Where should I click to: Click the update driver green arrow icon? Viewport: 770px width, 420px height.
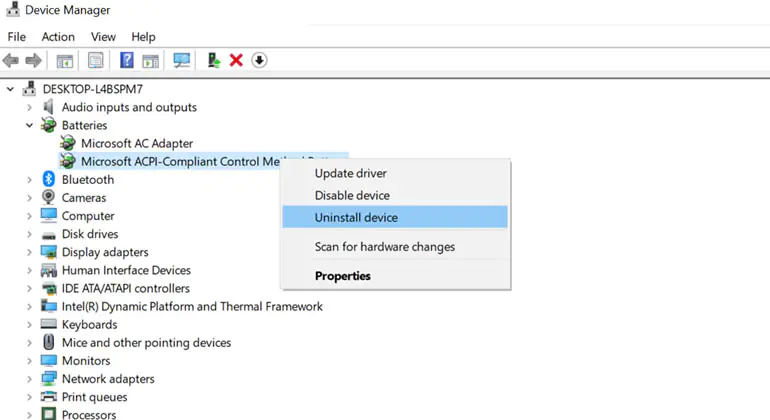click(x=213, y=60)
